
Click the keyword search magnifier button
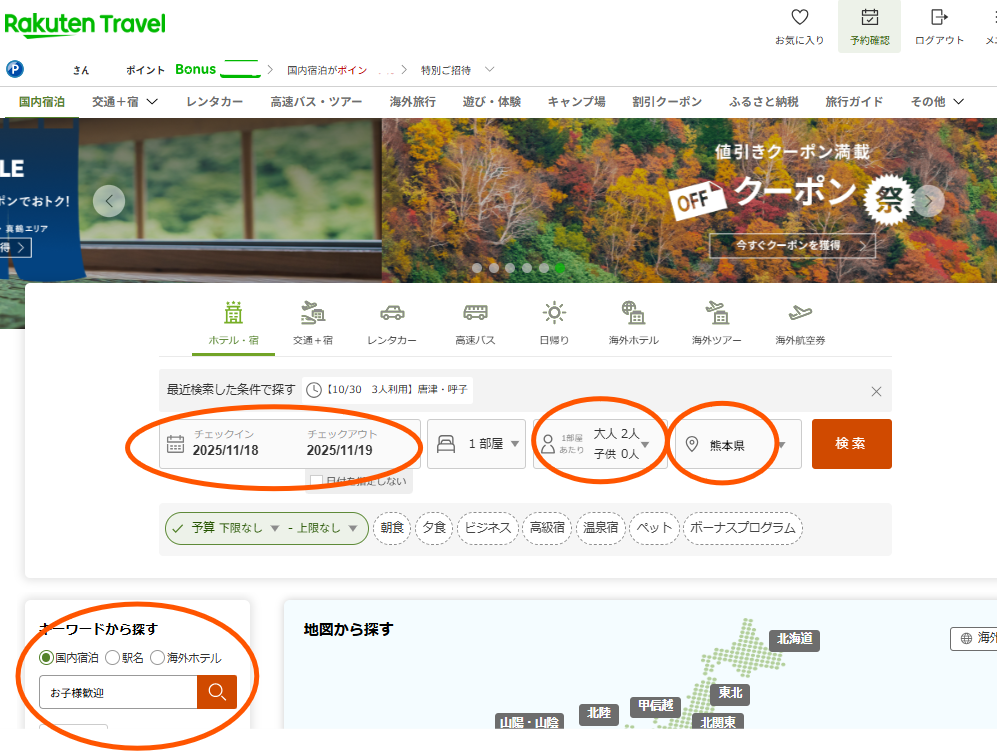tap(217, 692)
